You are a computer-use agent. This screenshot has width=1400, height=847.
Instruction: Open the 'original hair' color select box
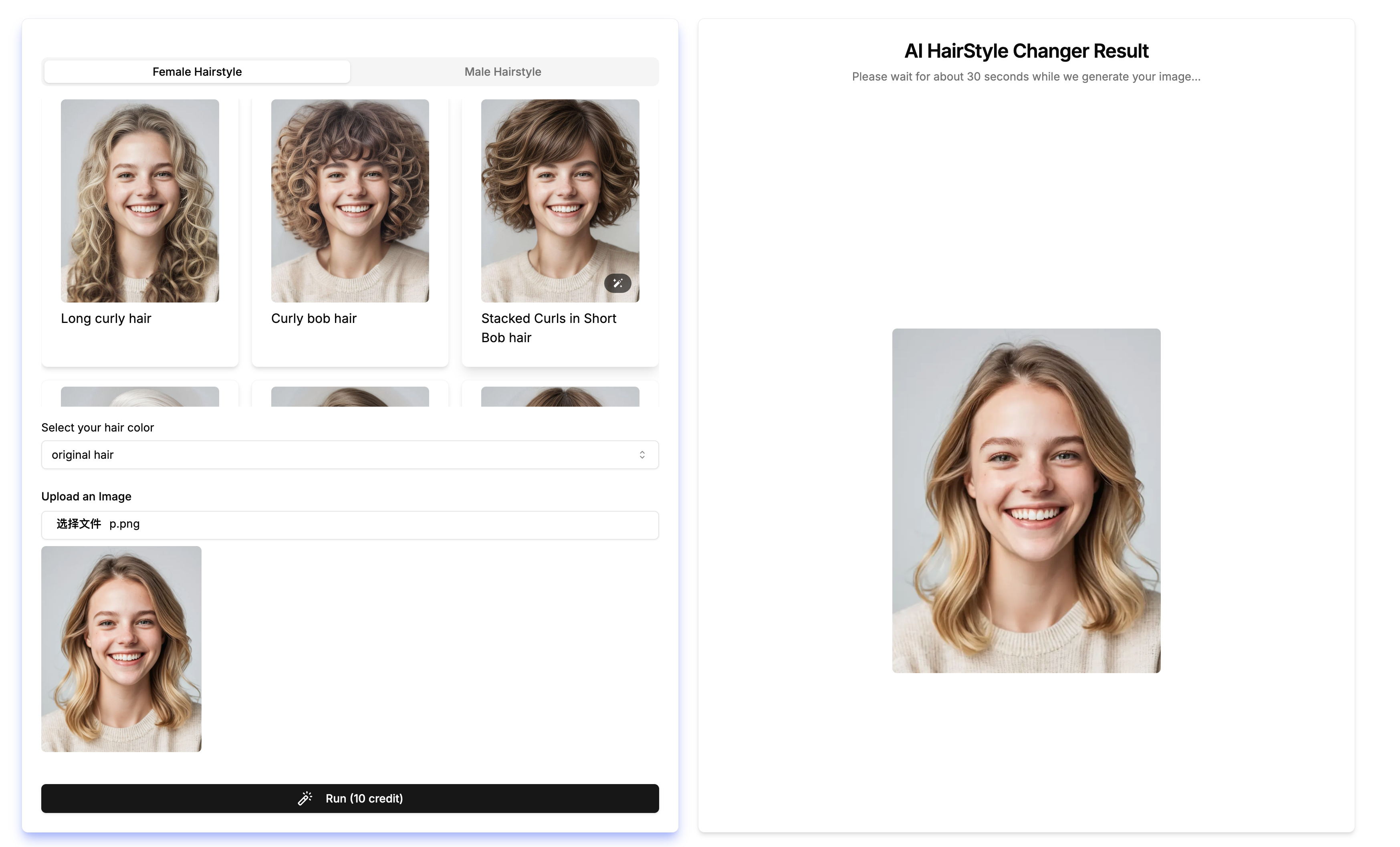click(341, 454)
